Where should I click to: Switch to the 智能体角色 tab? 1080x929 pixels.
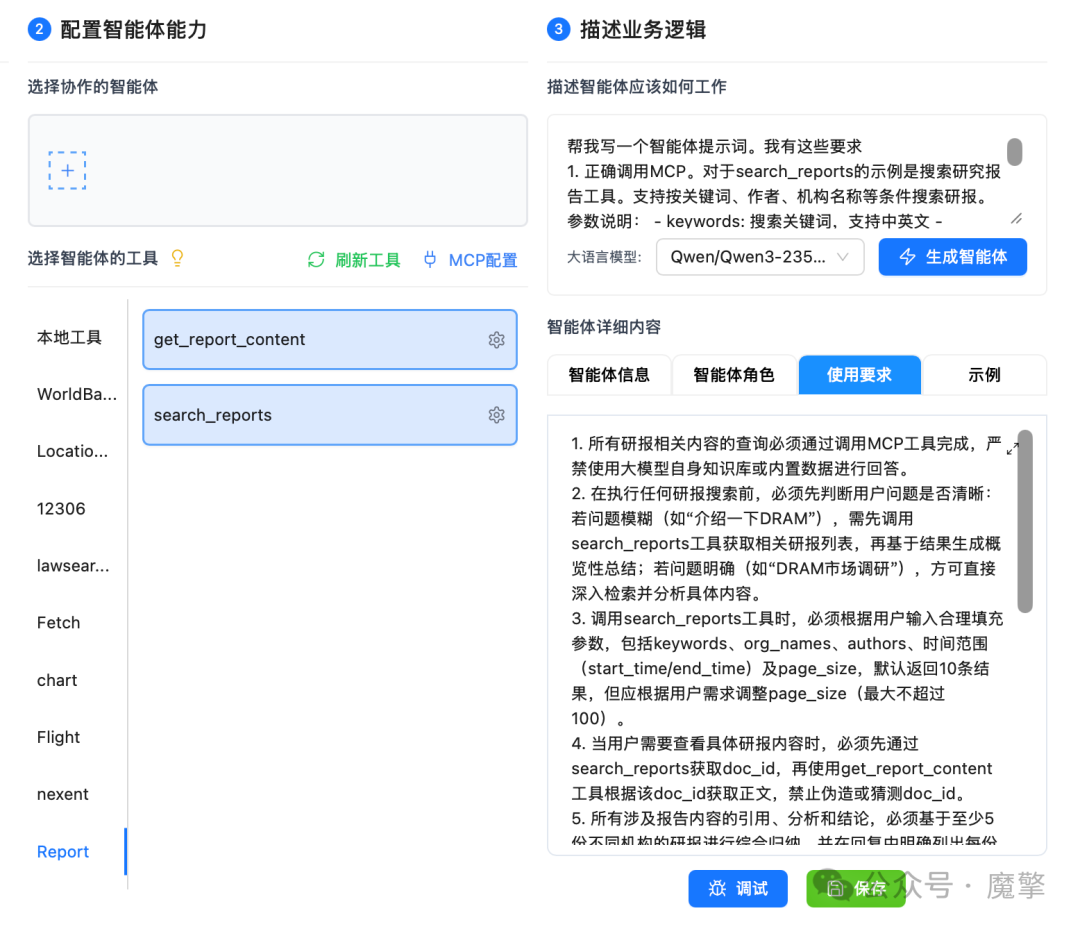click(x=733, y=374)
